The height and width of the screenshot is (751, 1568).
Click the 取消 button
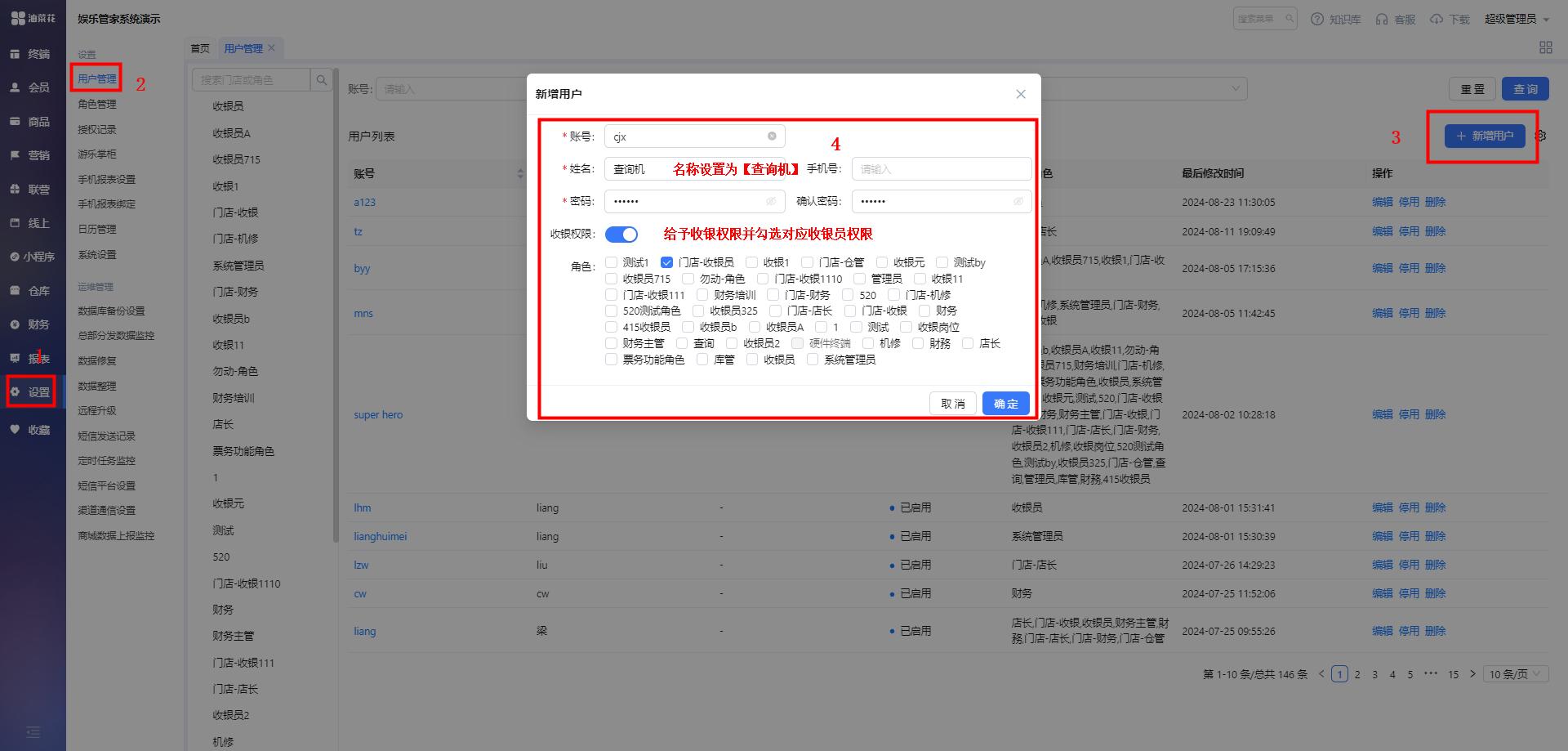point(953,404)
